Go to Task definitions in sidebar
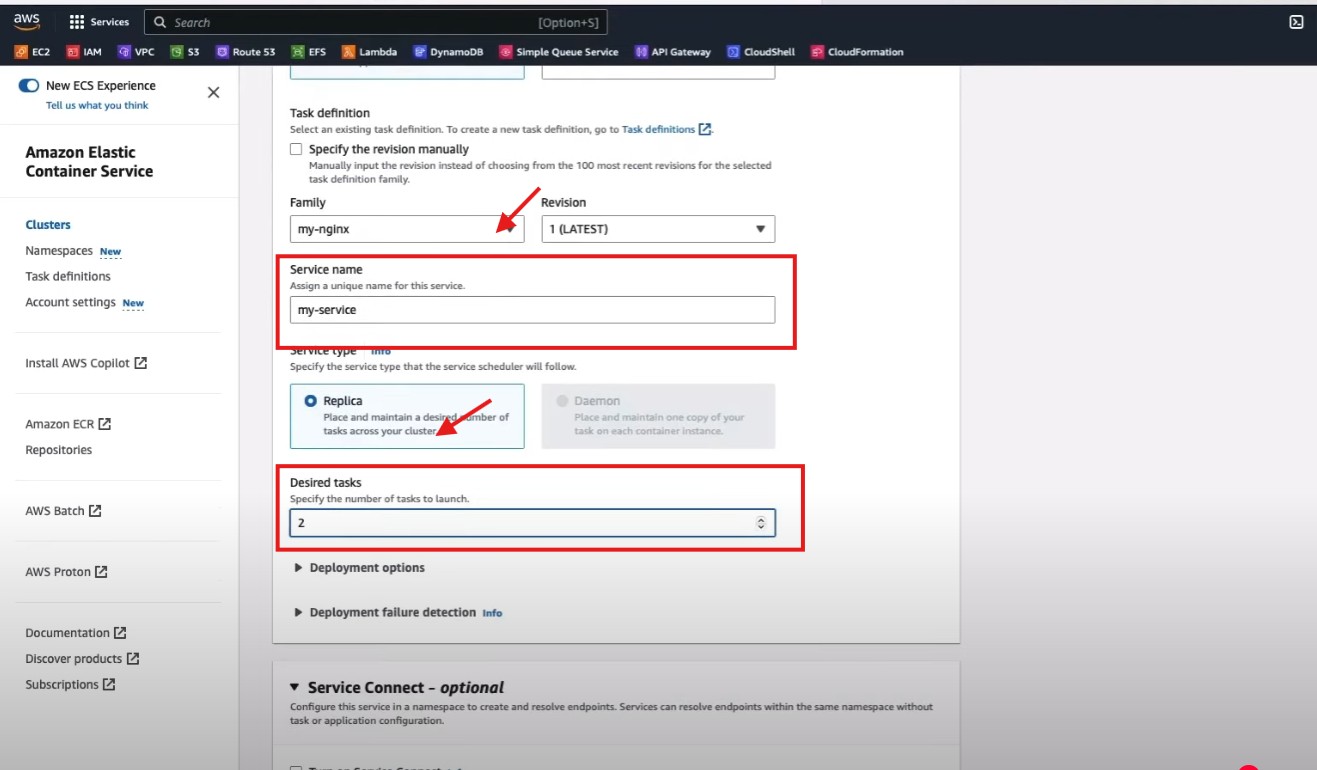The height and width of the screenshot is (770, 1317). [68, 276]
